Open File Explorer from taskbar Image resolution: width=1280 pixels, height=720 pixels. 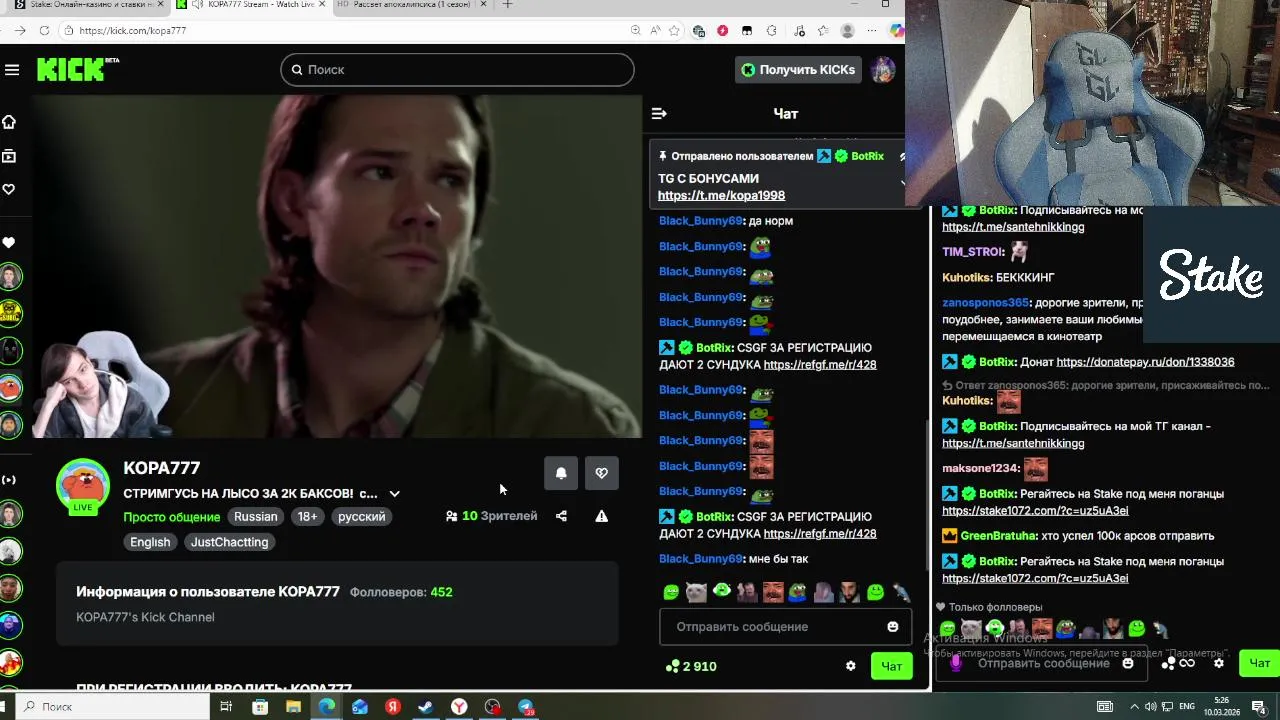click(293, 706)
